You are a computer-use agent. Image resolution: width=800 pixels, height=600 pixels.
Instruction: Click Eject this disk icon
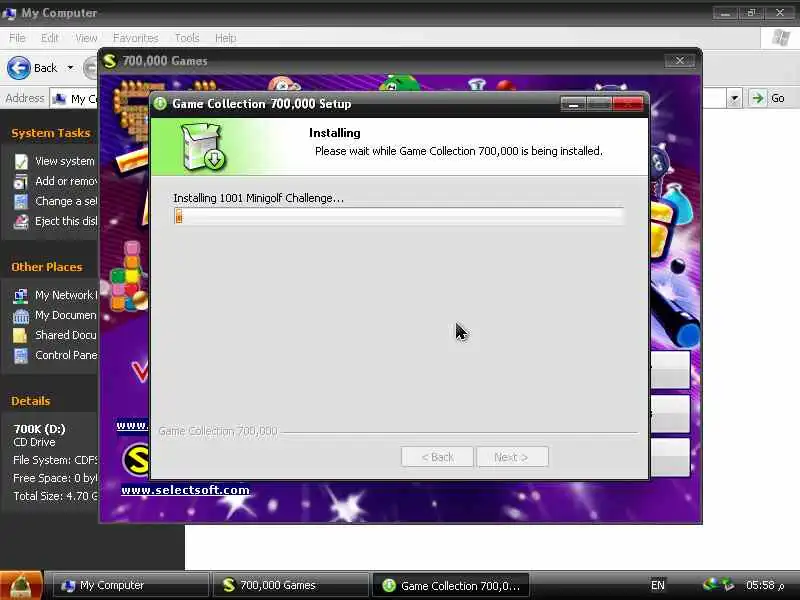pos(21,221)
